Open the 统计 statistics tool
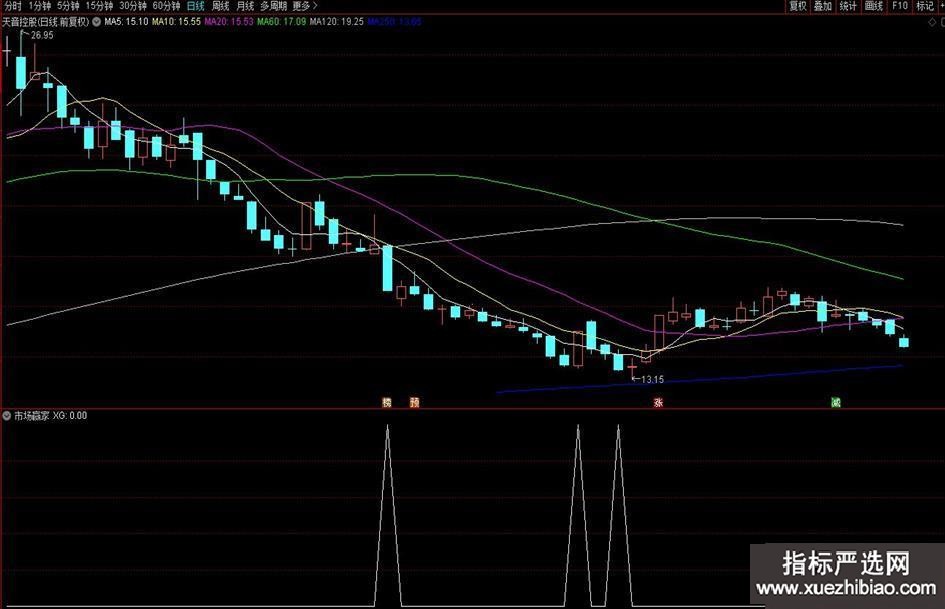Viewport: 945px width, 609px height. tap(848, 6)
